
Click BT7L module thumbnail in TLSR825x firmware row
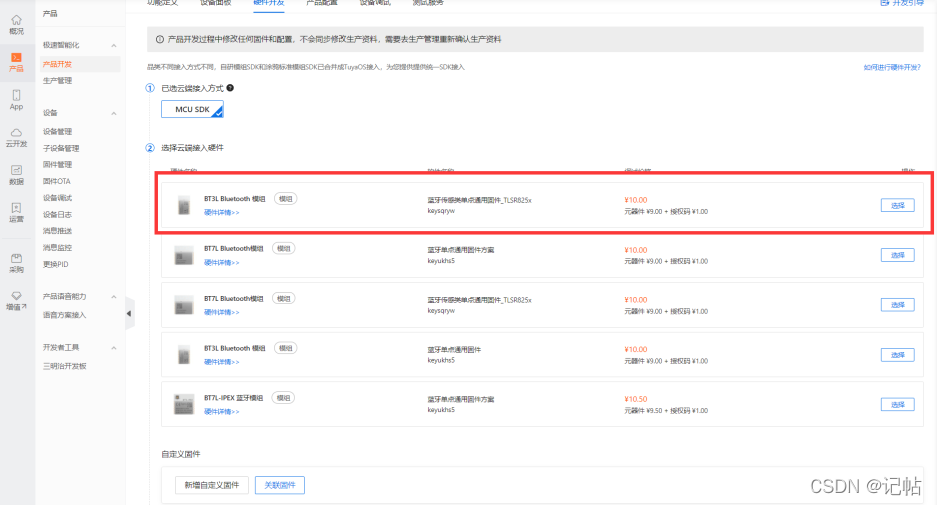(183, 305)
